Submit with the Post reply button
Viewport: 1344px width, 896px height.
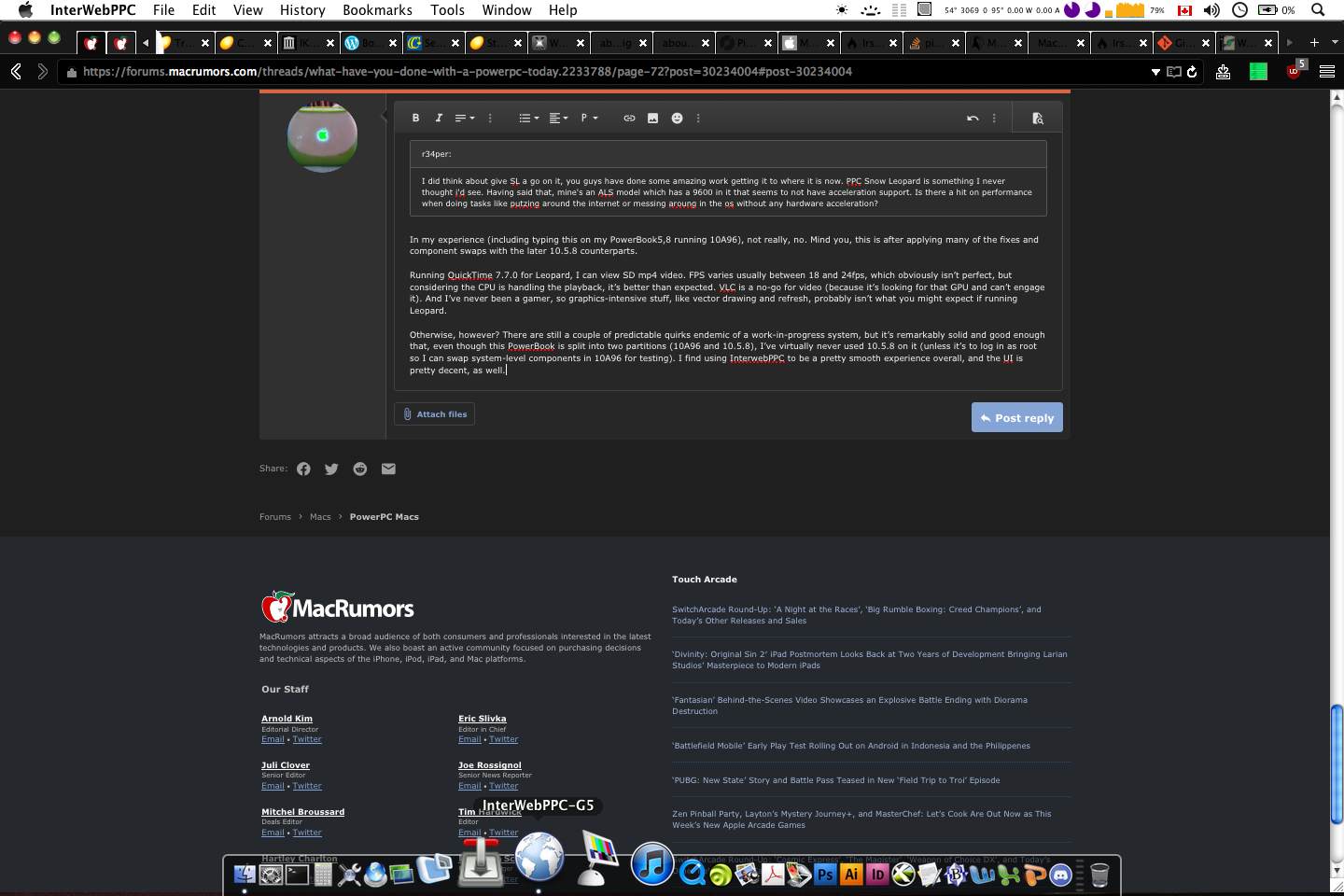point(1017,418)
